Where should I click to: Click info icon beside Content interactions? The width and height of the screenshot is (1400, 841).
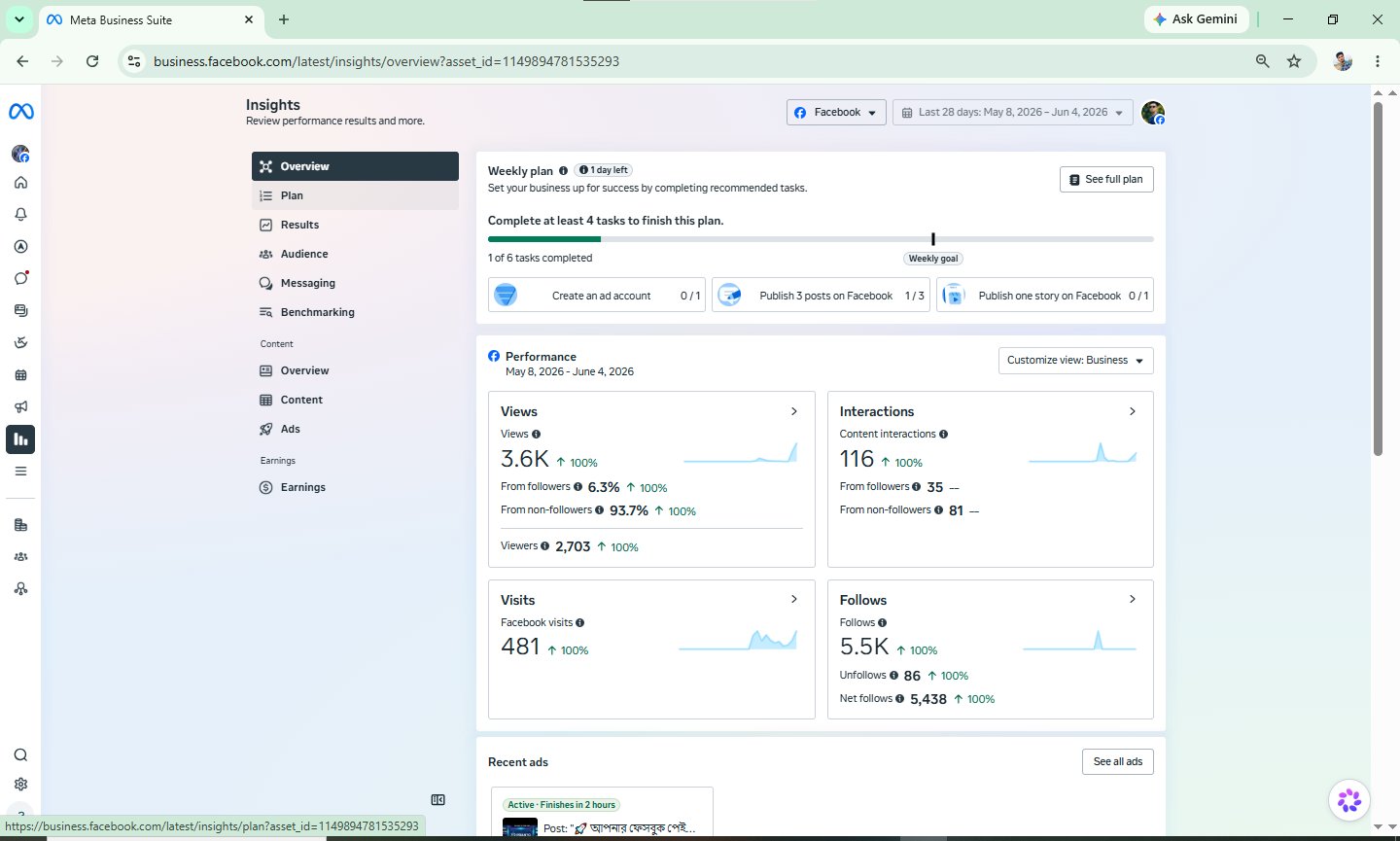[943, 435]
